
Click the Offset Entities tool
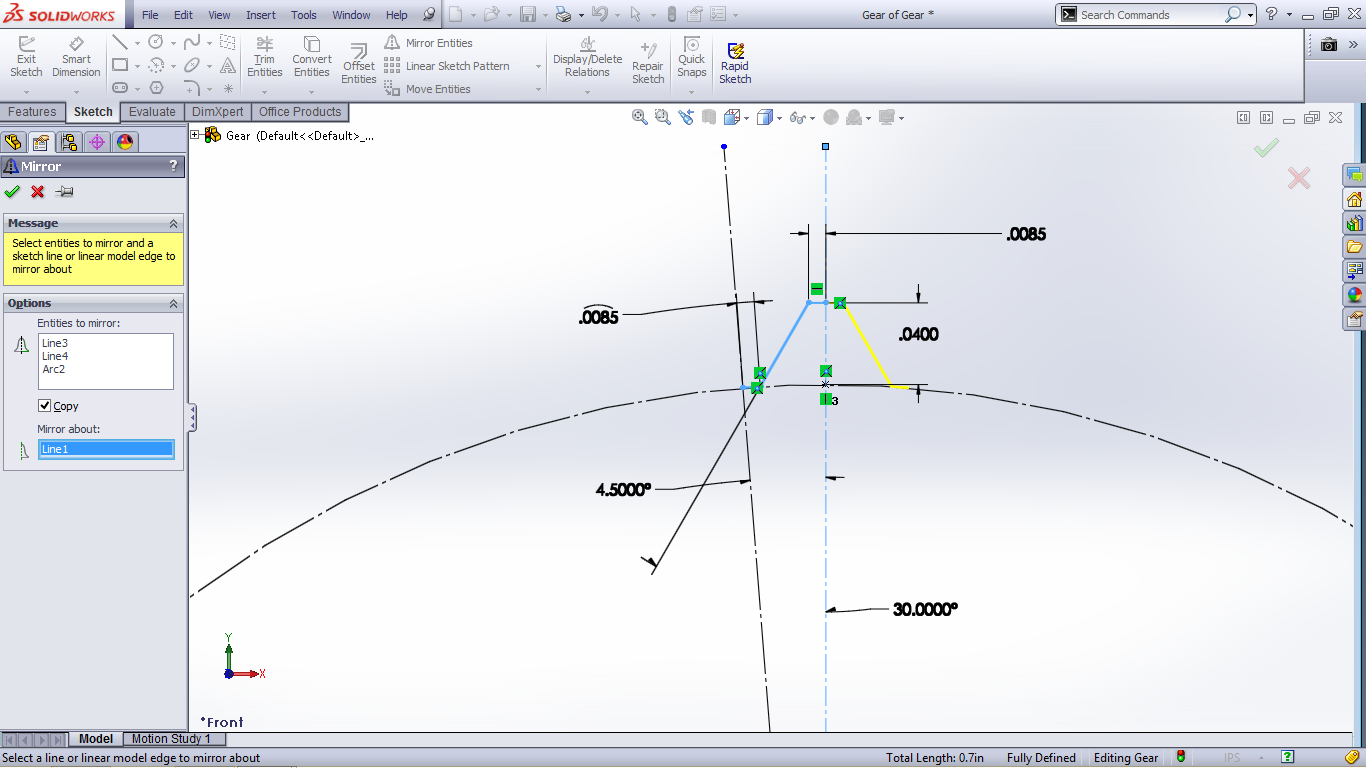(x=358, y=63)
